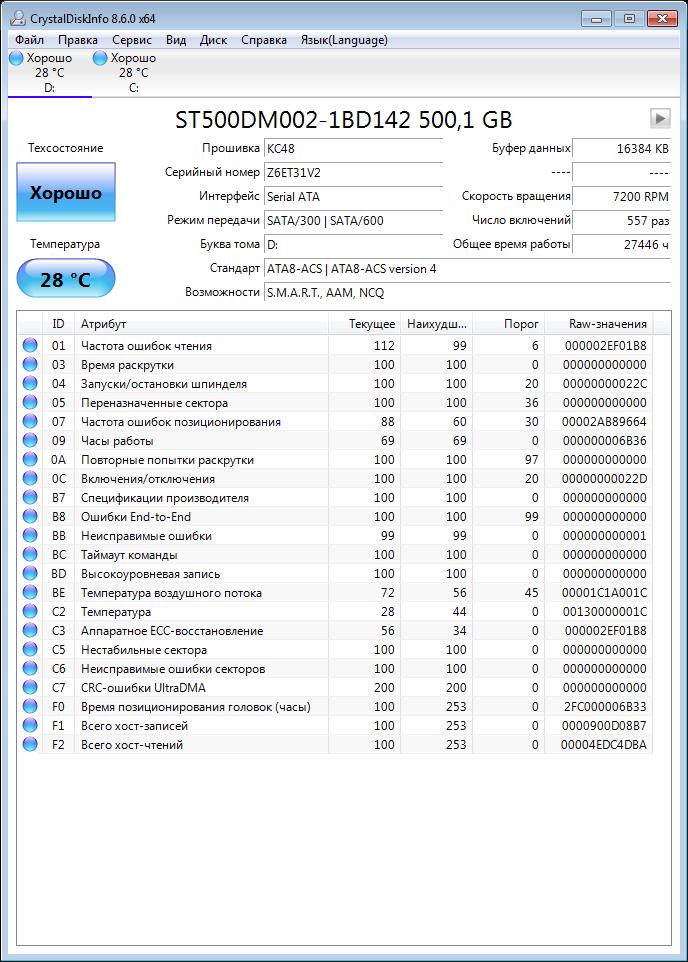Select the Всего хост-чтений row
688x962 pixels.
pos(334,745)
